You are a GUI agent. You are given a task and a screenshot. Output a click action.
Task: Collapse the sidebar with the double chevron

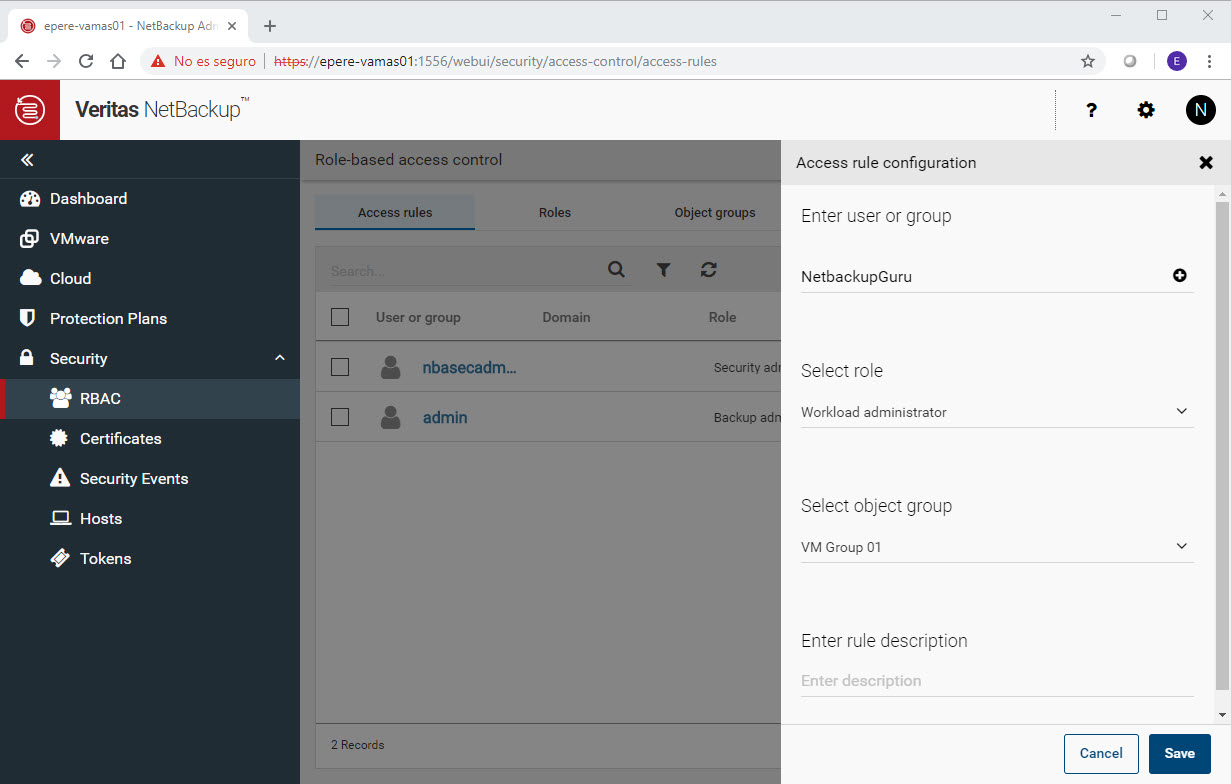pyautogui.click(x=28, y=160)
